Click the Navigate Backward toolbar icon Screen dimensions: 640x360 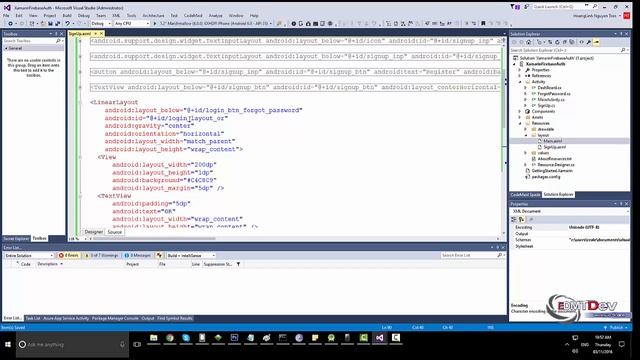pyautogui.click(x=11, y=24)
